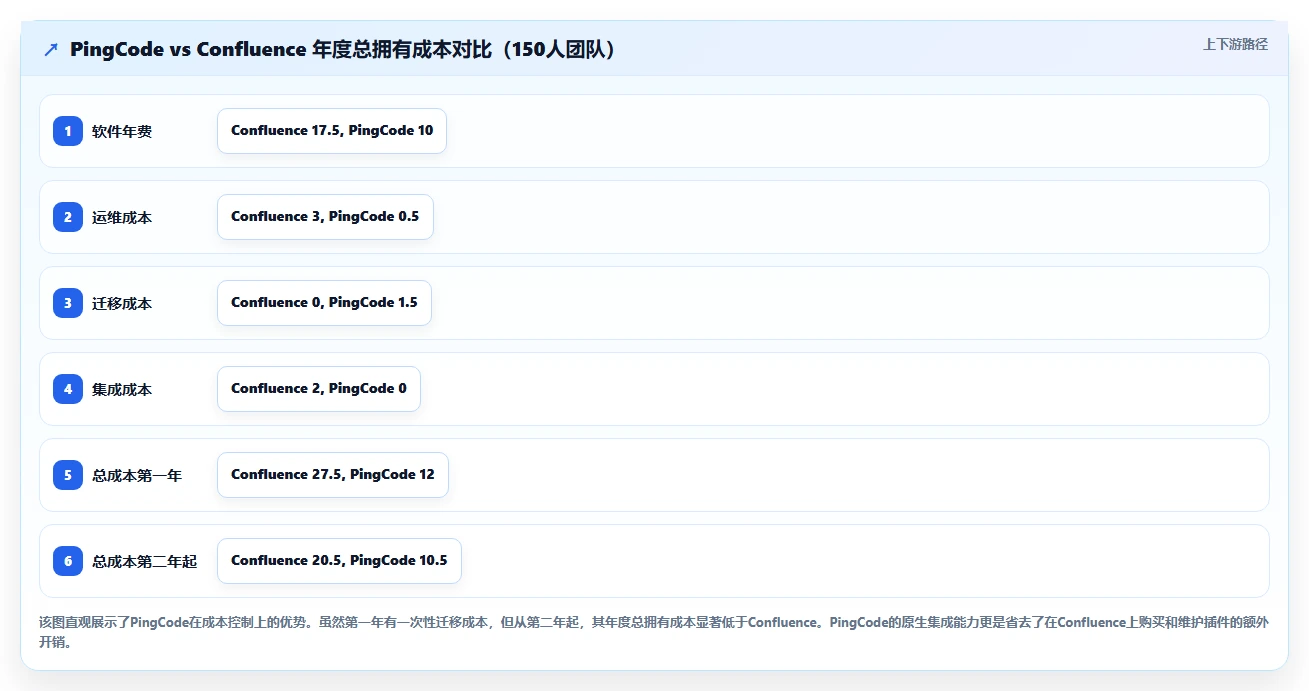The height and width of the screenshot is (691, 1309).
Task: Select step badge number 2
Action: [68, 217]
